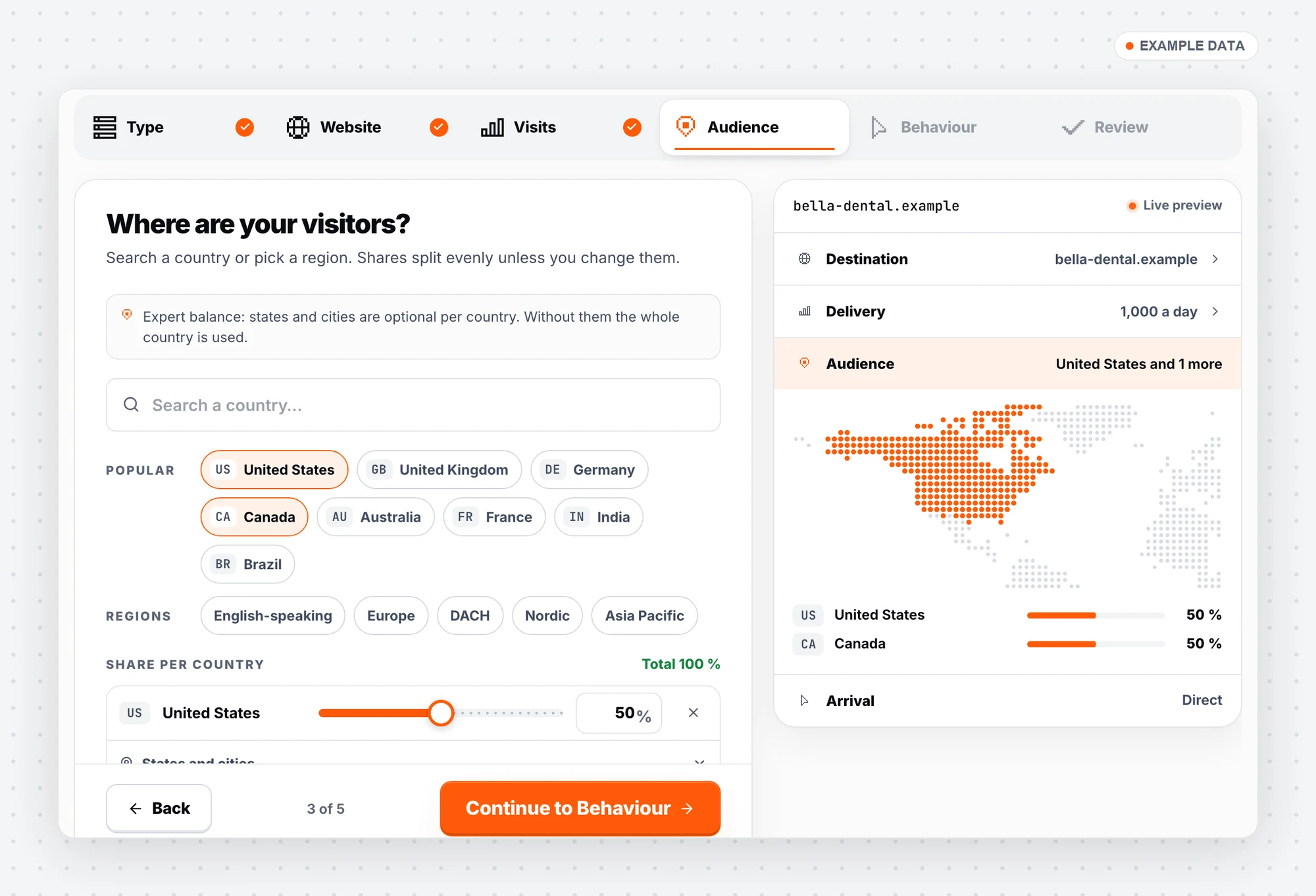Select the United Kingdom country chip
The image size is (1316, 896).
pos(440,470)
